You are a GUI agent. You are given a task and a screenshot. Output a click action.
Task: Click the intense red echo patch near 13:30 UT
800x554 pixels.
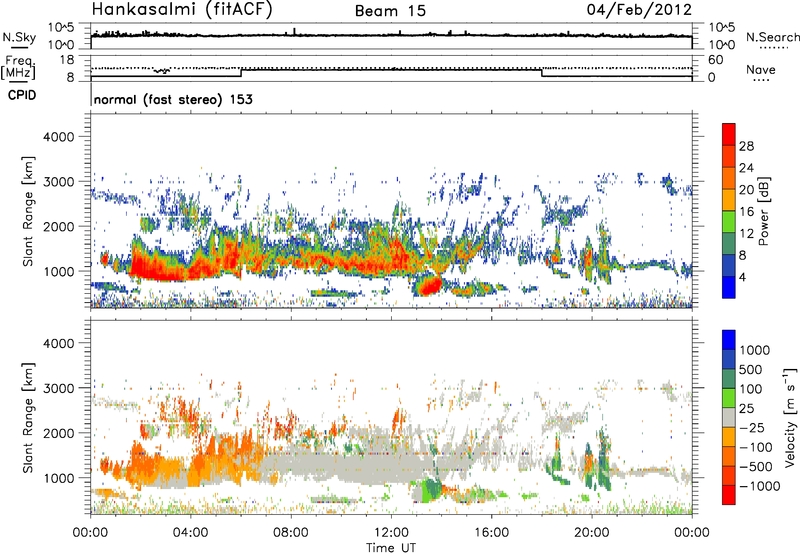[430, 286]
